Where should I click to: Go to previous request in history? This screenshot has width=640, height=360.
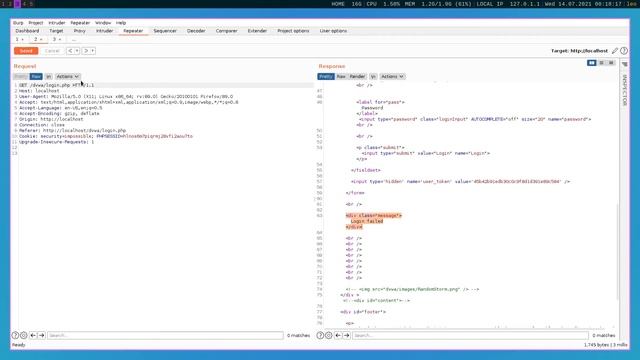pos(70,51)
